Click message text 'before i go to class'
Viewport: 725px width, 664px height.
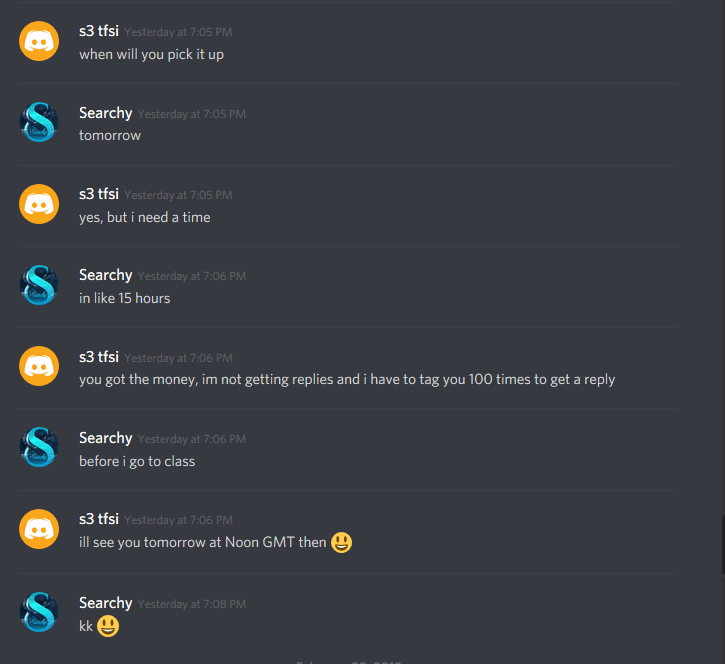pos(137,461)
